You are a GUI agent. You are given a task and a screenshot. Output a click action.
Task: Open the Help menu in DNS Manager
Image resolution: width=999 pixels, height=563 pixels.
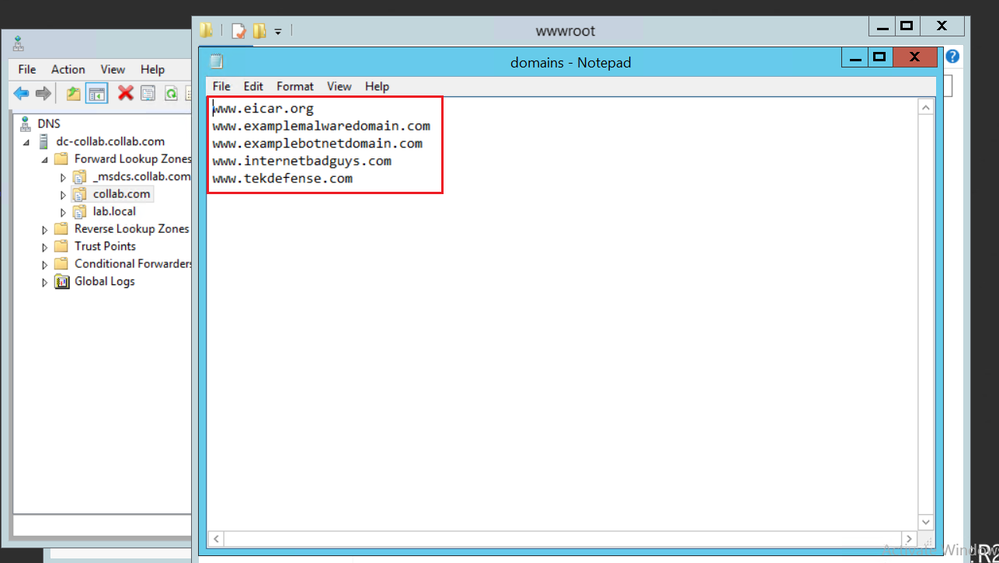click(x=152, y=69)
